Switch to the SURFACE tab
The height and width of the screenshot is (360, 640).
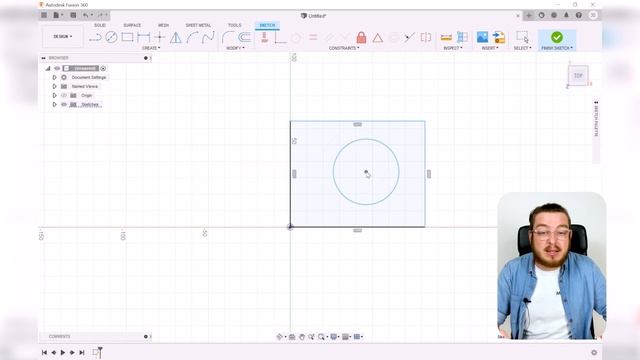click(132, 25)
